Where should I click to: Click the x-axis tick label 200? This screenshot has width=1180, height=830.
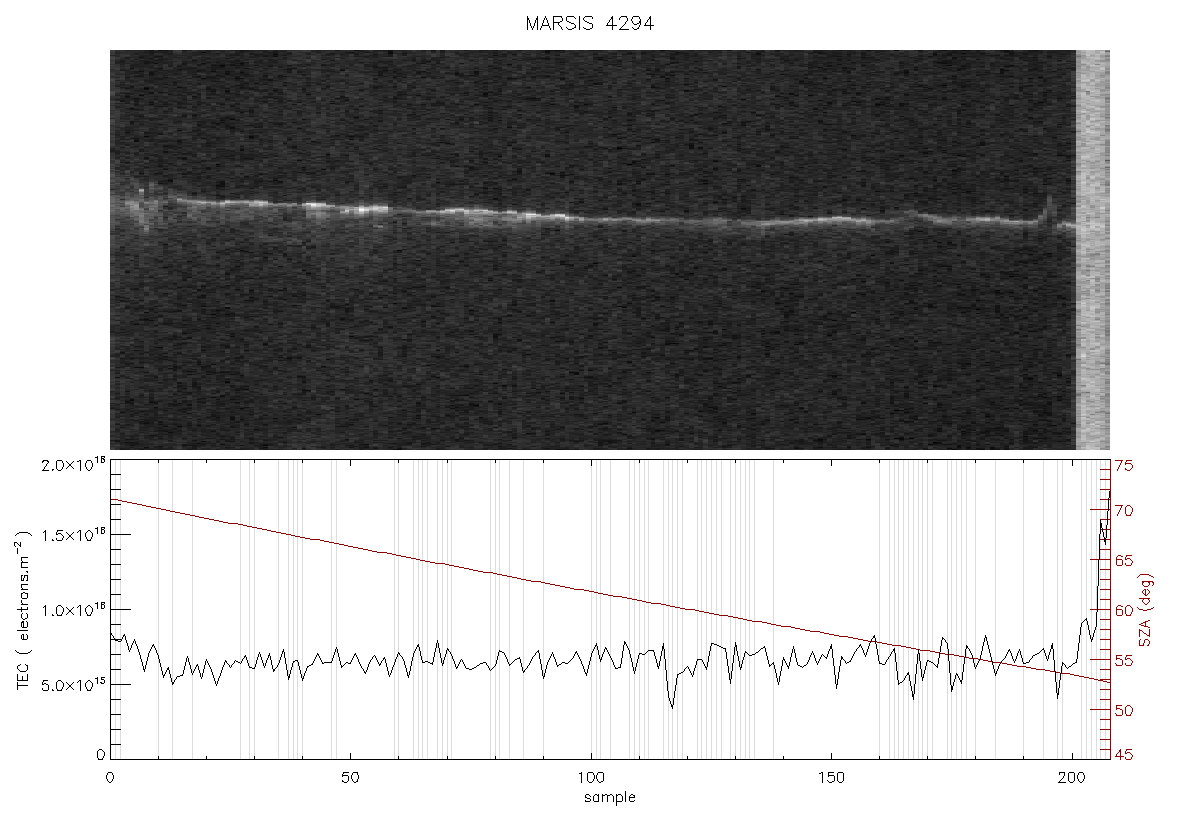point(1072,778)
